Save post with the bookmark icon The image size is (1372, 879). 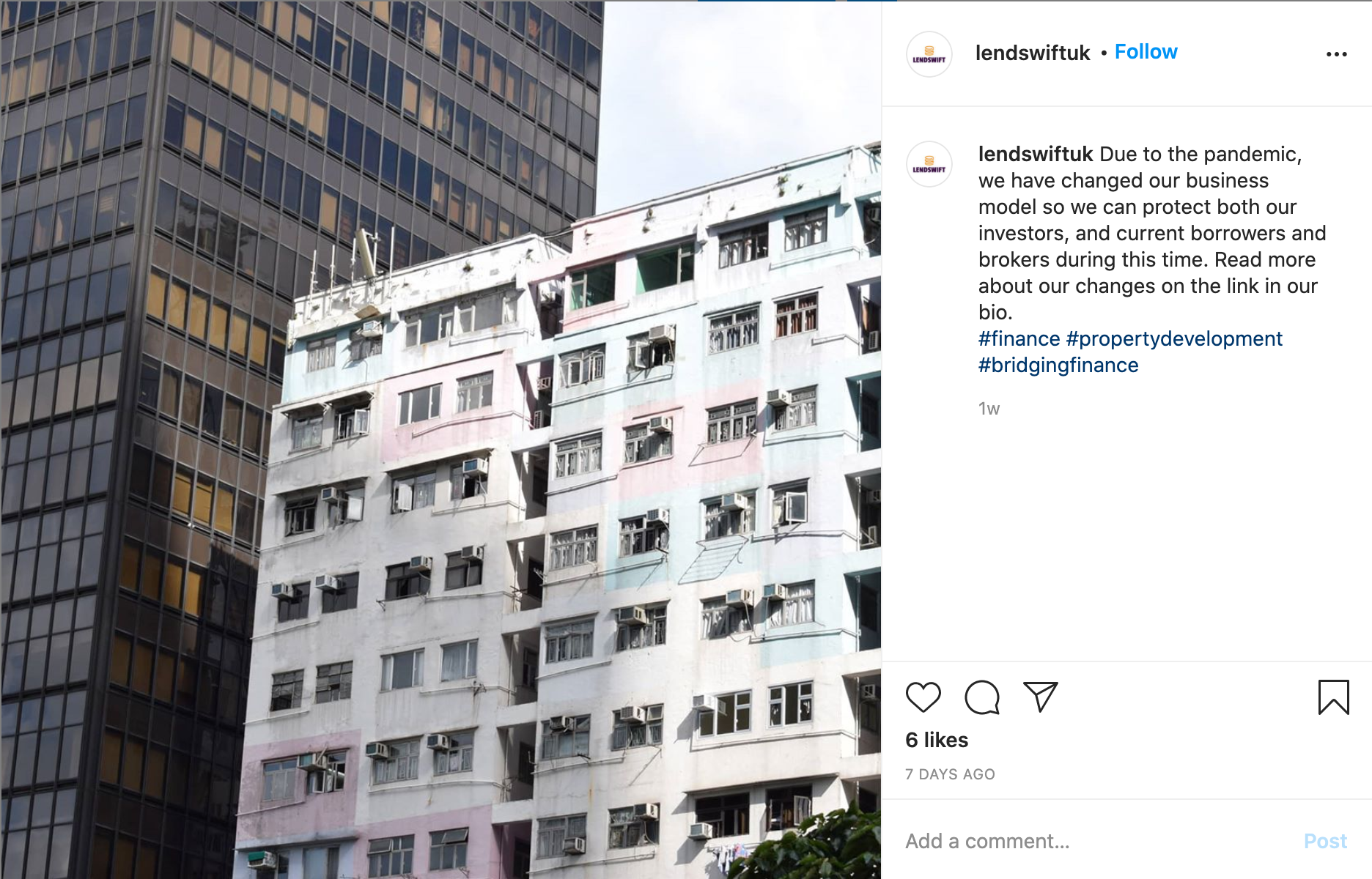click(x=1333, y=697)
